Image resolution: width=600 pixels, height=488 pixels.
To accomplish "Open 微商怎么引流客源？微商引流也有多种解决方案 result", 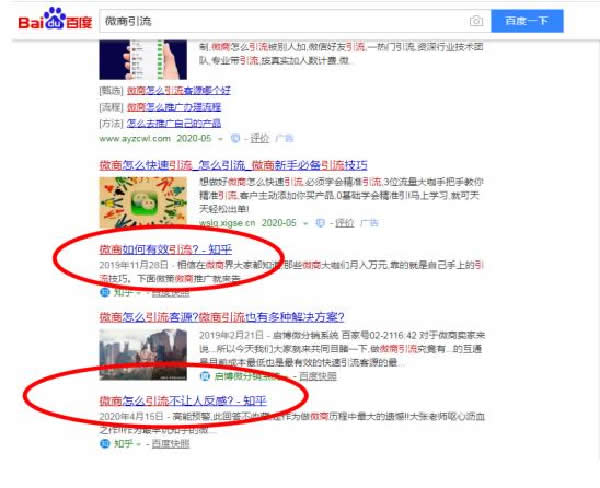I will tap(231, 318).
